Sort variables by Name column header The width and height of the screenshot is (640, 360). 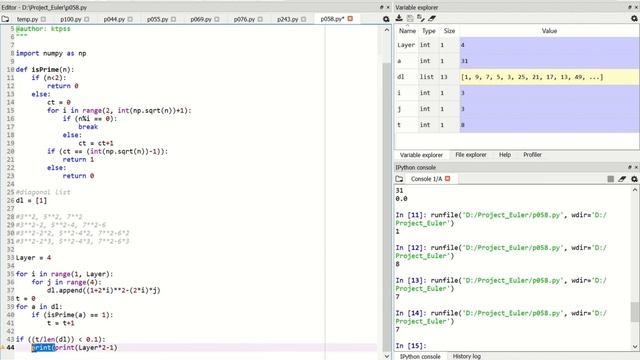point(407,31)
